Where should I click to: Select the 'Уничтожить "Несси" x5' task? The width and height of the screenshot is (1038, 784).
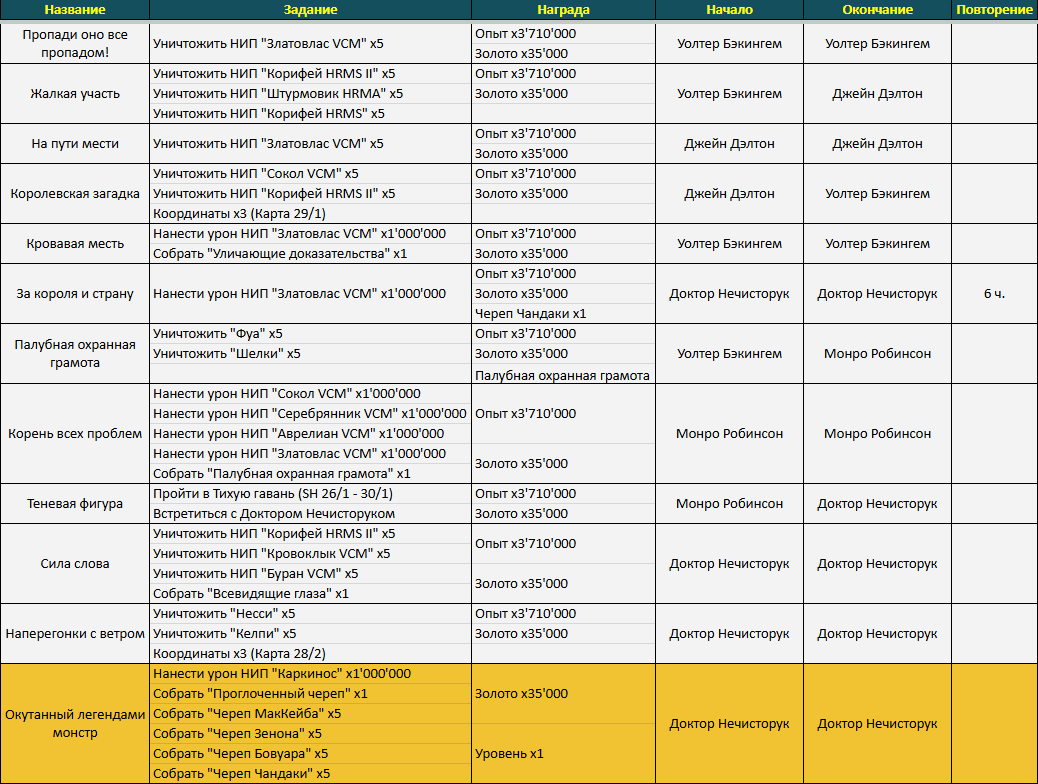point(224,614)
